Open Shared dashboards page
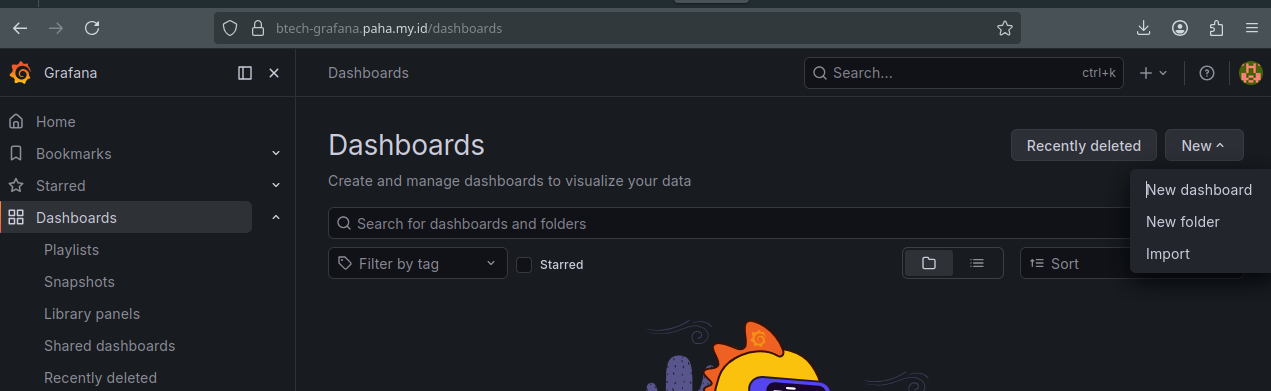The image size is (1271, 391). click(x=109, y=346)
